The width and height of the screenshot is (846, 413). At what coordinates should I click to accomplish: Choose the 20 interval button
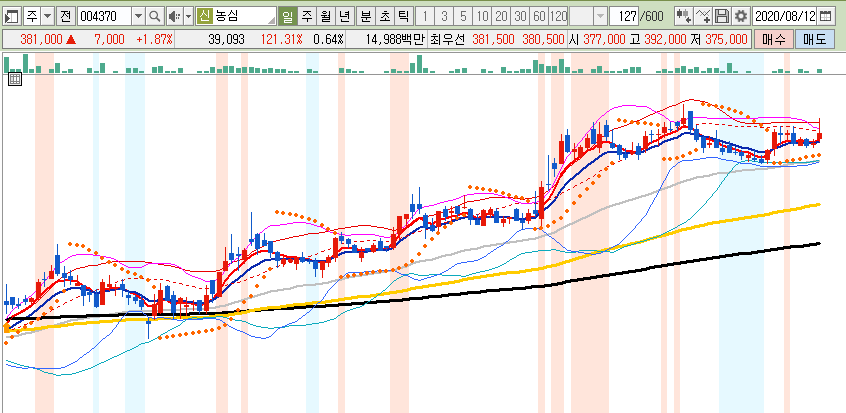501,16
